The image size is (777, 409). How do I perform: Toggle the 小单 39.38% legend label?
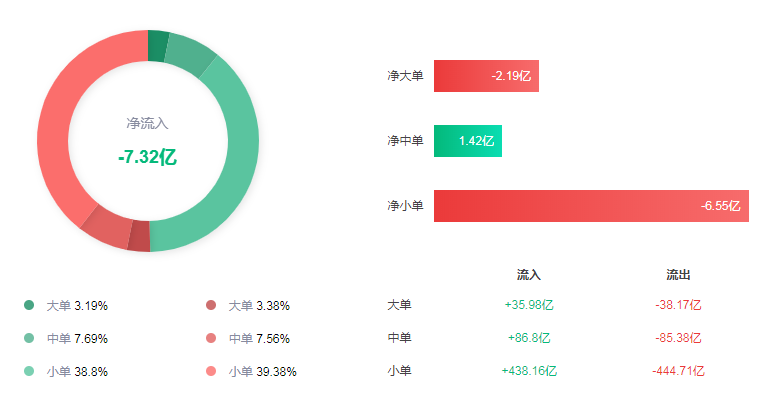coord(262,371)
